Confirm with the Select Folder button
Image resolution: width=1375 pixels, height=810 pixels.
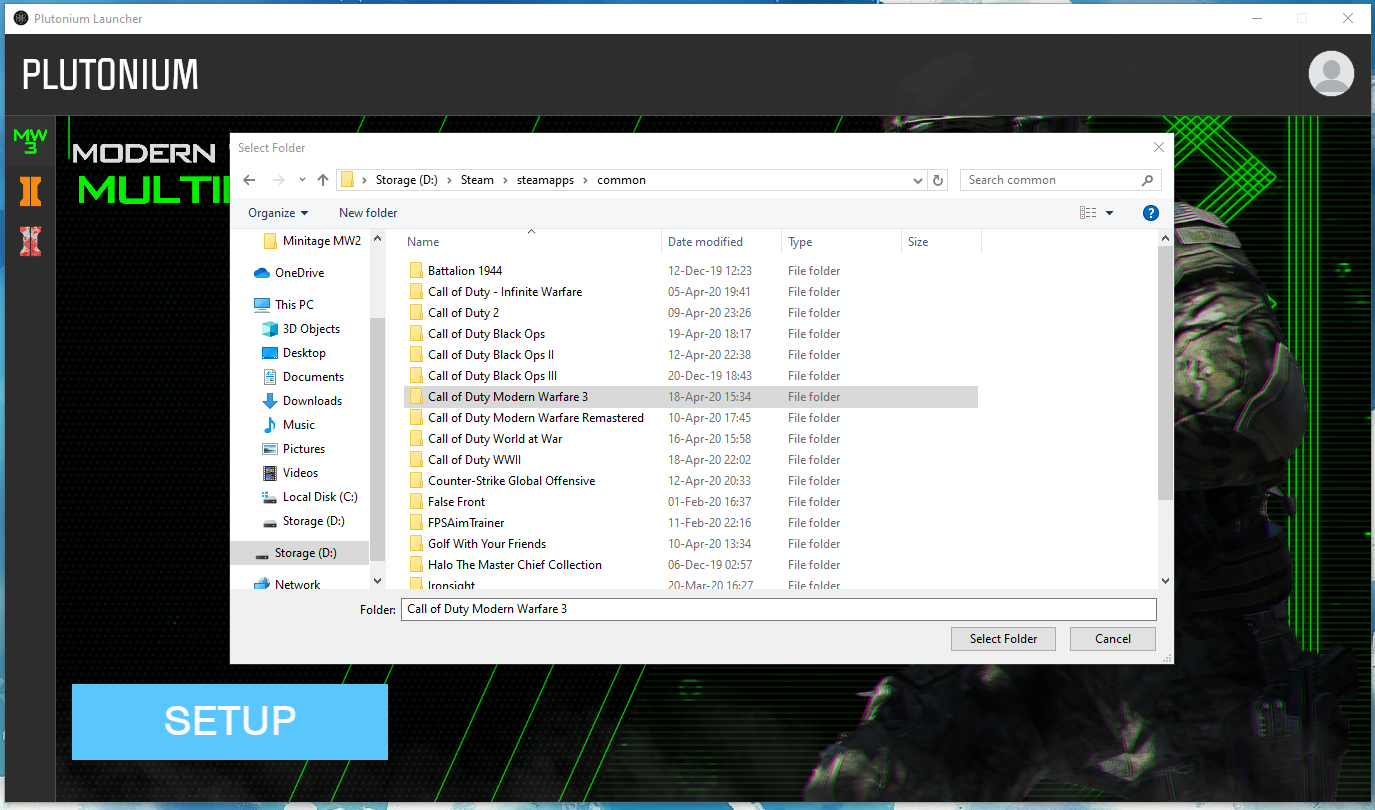coord(1003,639)
